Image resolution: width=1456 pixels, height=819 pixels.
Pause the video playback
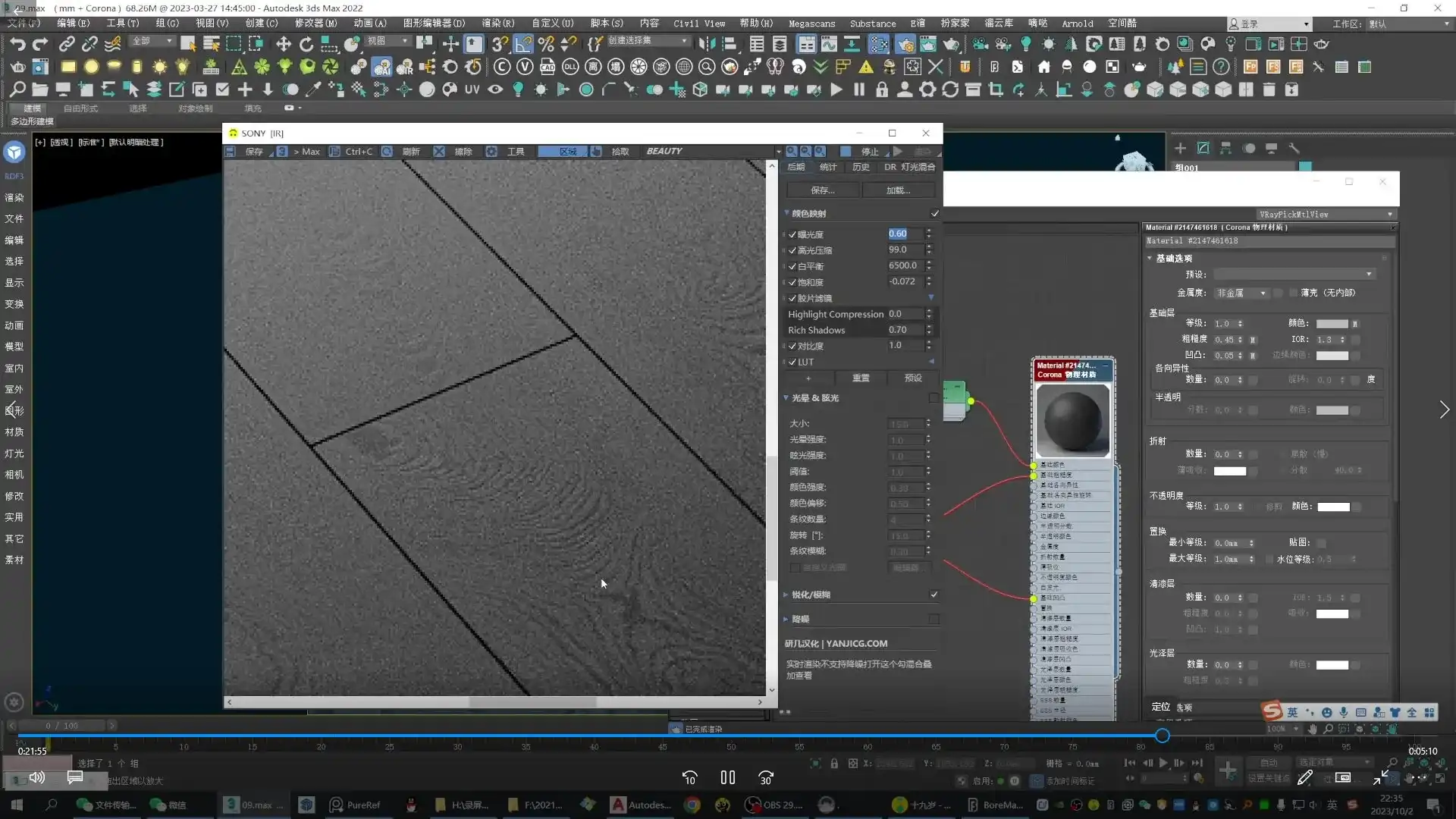tap(727, 777)
